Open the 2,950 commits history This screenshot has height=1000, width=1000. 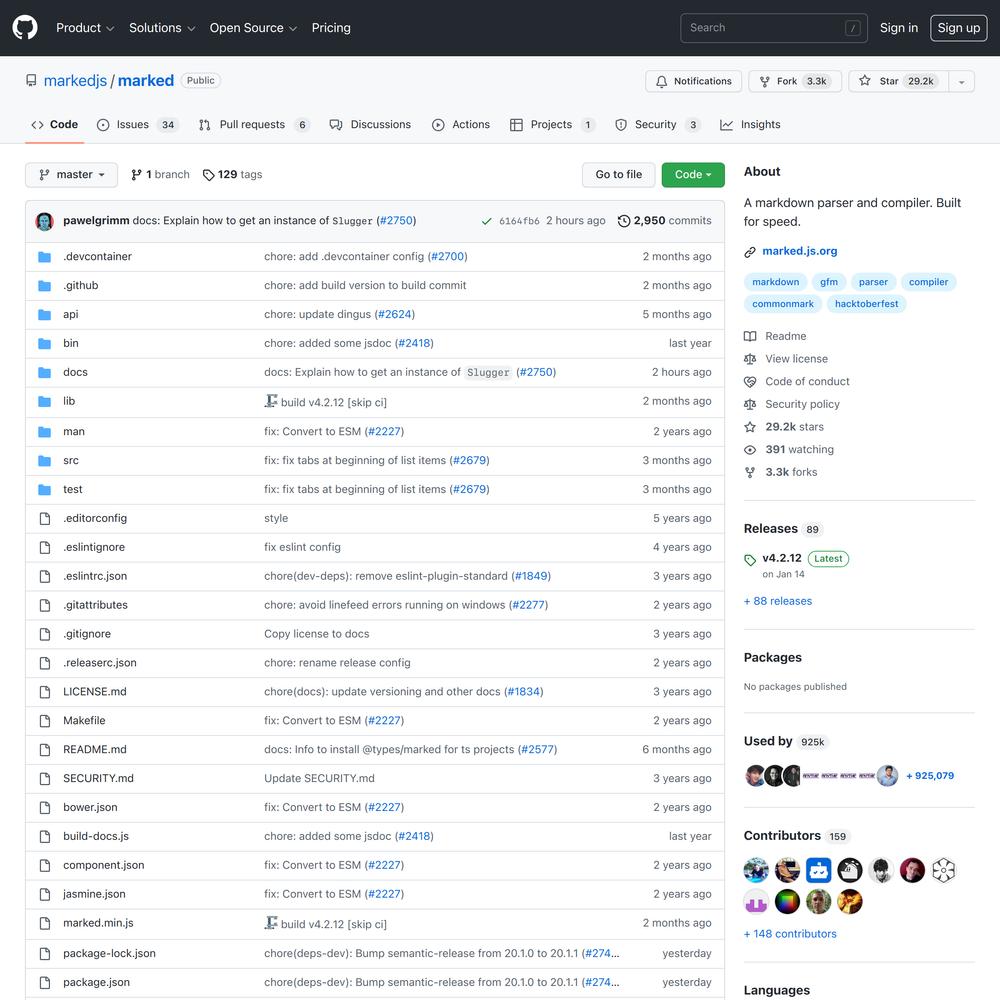point(665,221)
